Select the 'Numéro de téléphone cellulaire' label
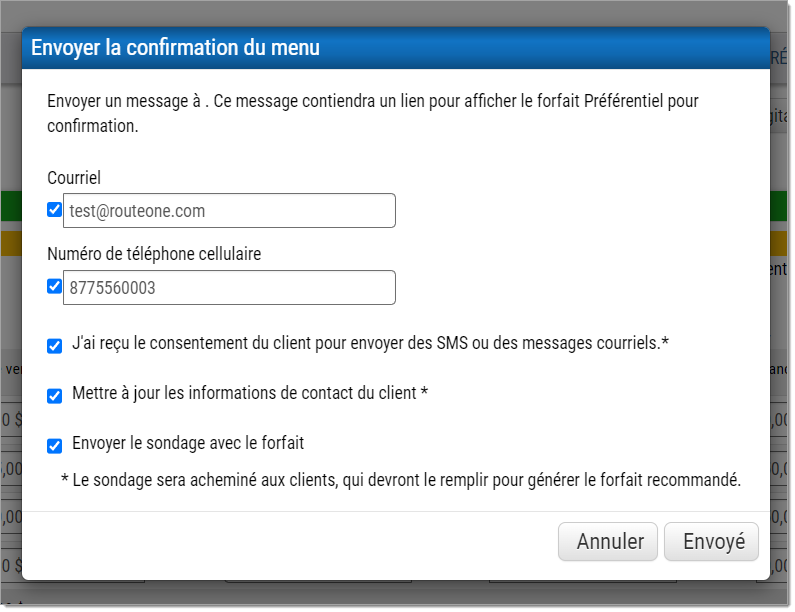Screen dimensions: 795x612 (154, 254)
